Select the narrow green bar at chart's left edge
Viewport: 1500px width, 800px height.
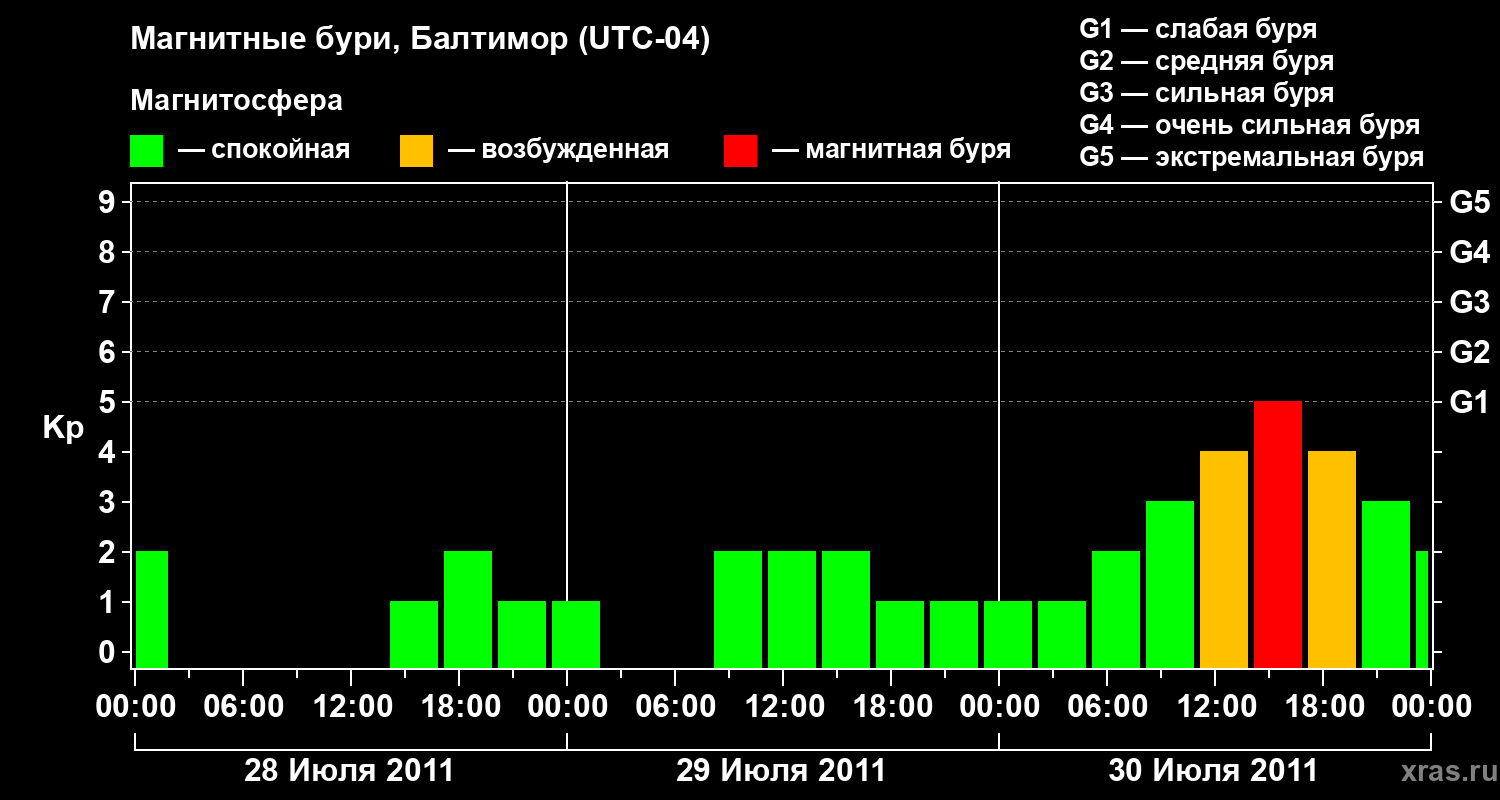[152, 609]
